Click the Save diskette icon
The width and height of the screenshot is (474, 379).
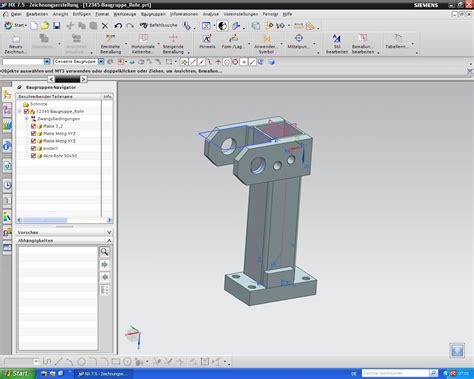(x=56, y=25)
